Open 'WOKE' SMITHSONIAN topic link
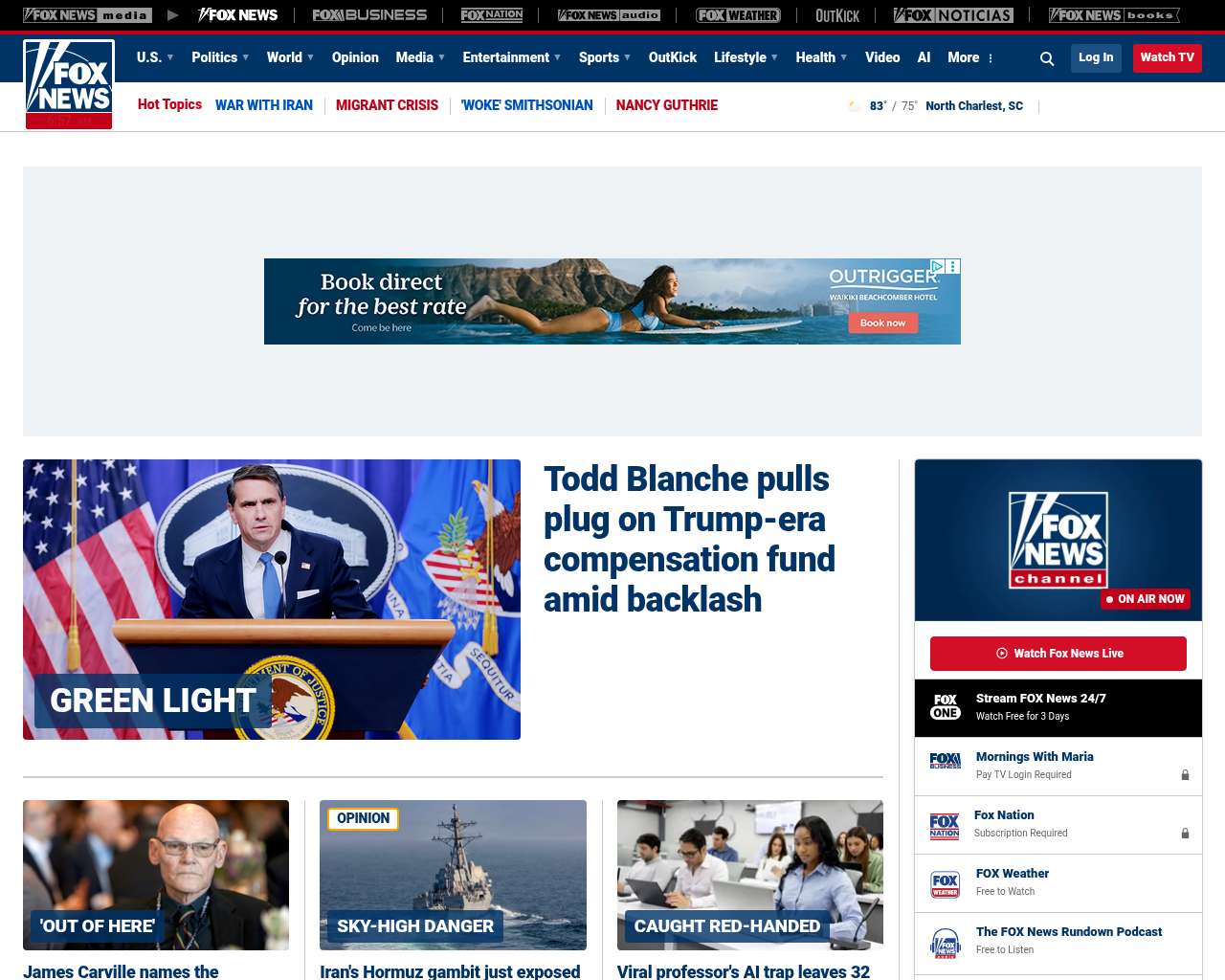Image resolution: width=1225 pixels, height=980 pixels. point(527,105)
